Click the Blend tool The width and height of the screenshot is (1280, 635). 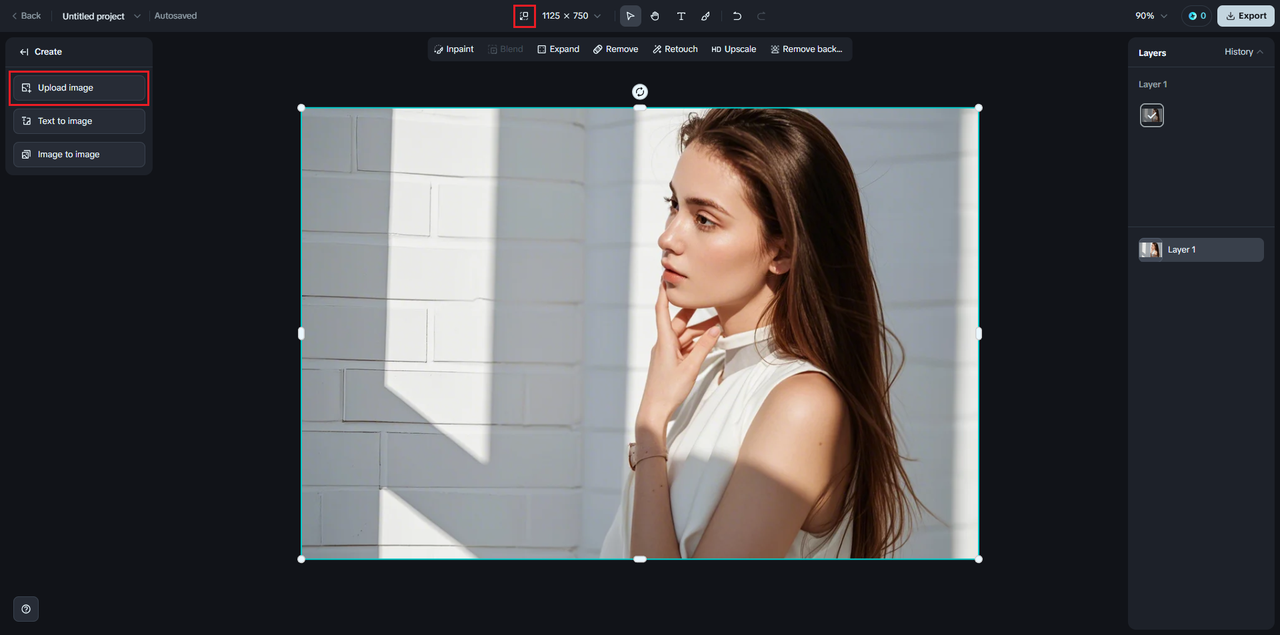click(x=505, y=49)
